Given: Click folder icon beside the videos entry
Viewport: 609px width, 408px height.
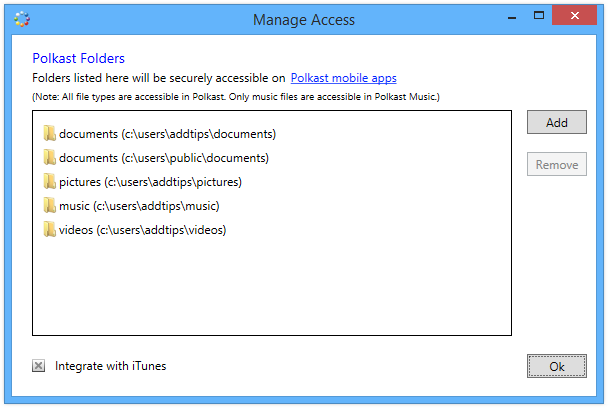Looking at the screenshot, I should coord(49,229).
